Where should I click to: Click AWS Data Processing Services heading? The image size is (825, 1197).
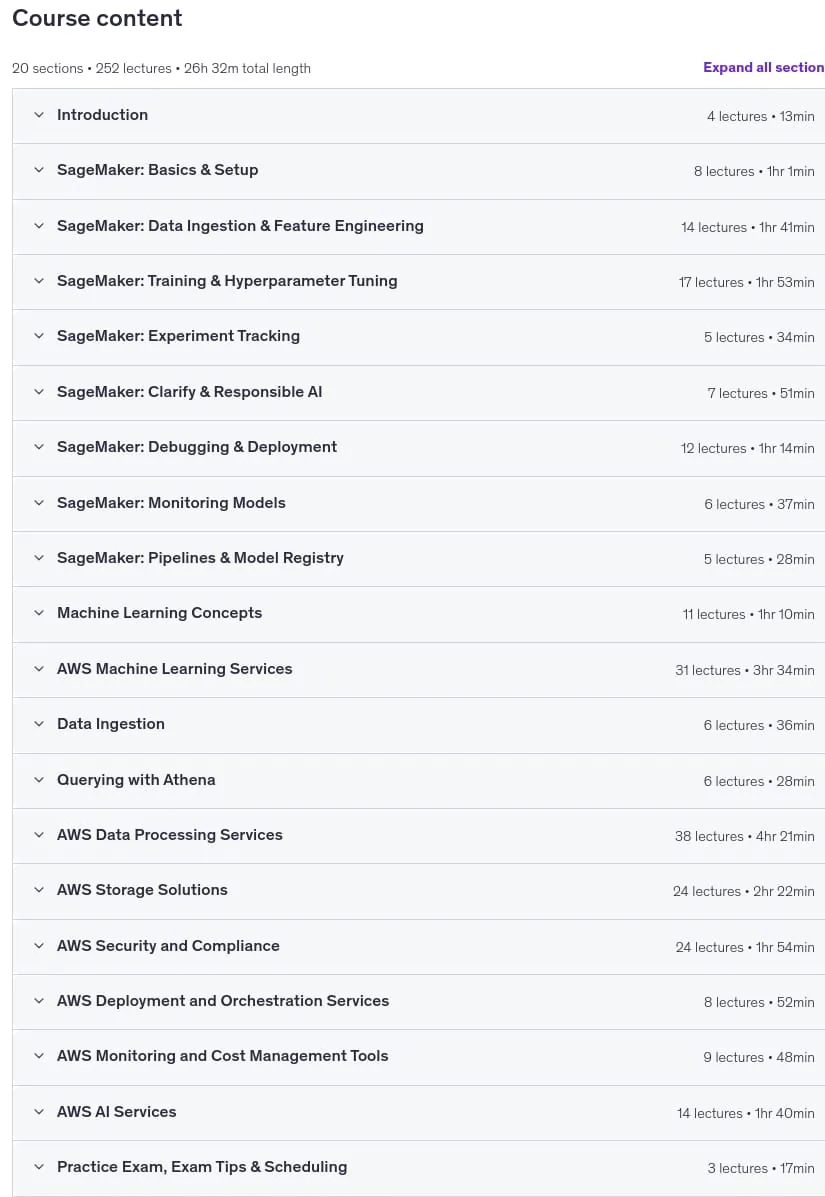169,834
